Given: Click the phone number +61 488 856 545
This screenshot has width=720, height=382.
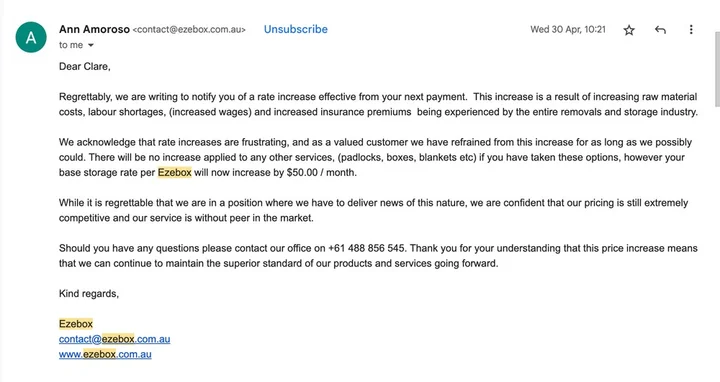Looking at the screenshot, I should [366, 248].
